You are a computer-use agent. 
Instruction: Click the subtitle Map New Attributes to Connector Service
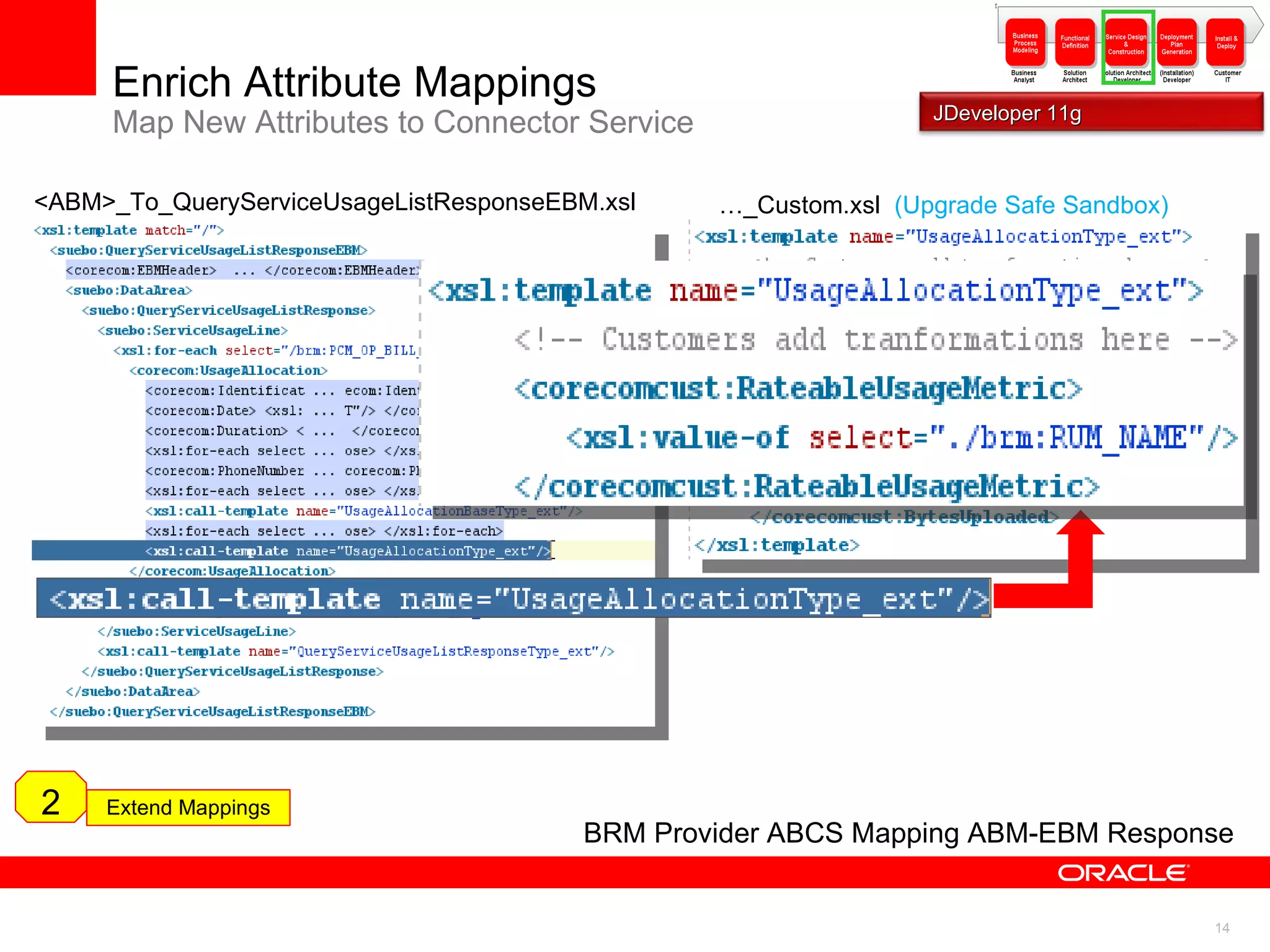point(403,122)
